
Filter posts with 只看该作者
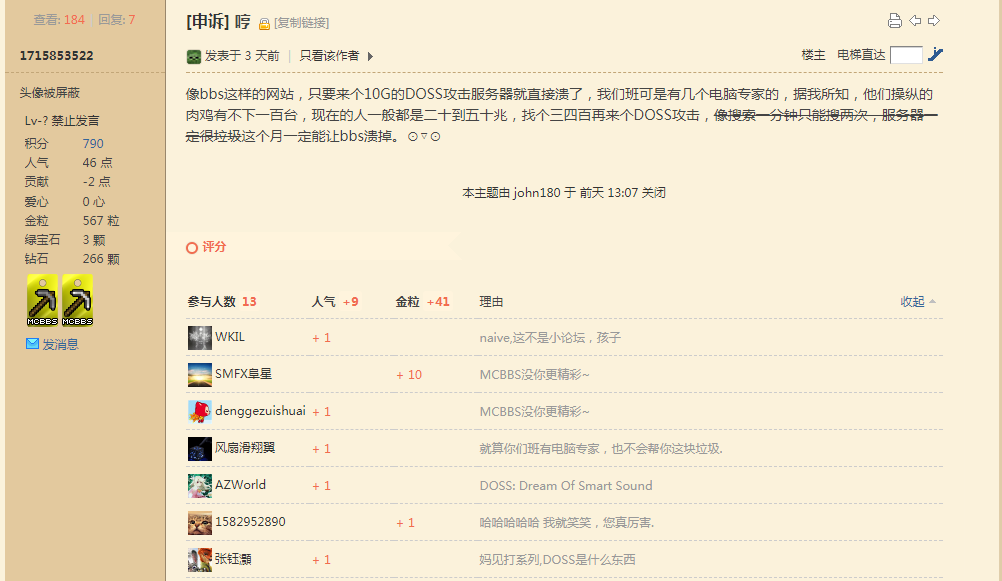coord(329,56)
